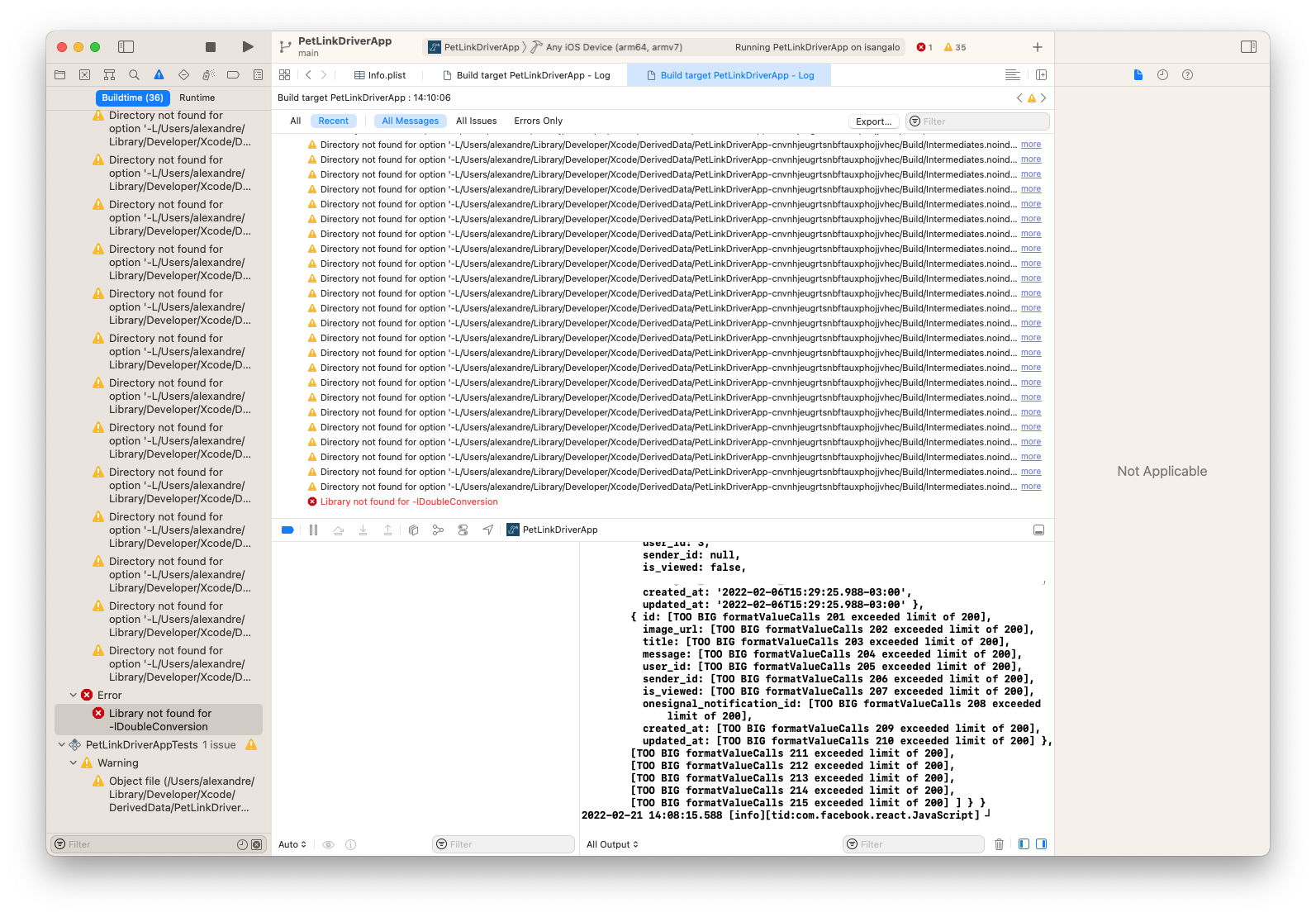The height and width of the screenshot is (917, 1316).
Task: Open the Debug navigator spray icon
Action: click(208, 75)
